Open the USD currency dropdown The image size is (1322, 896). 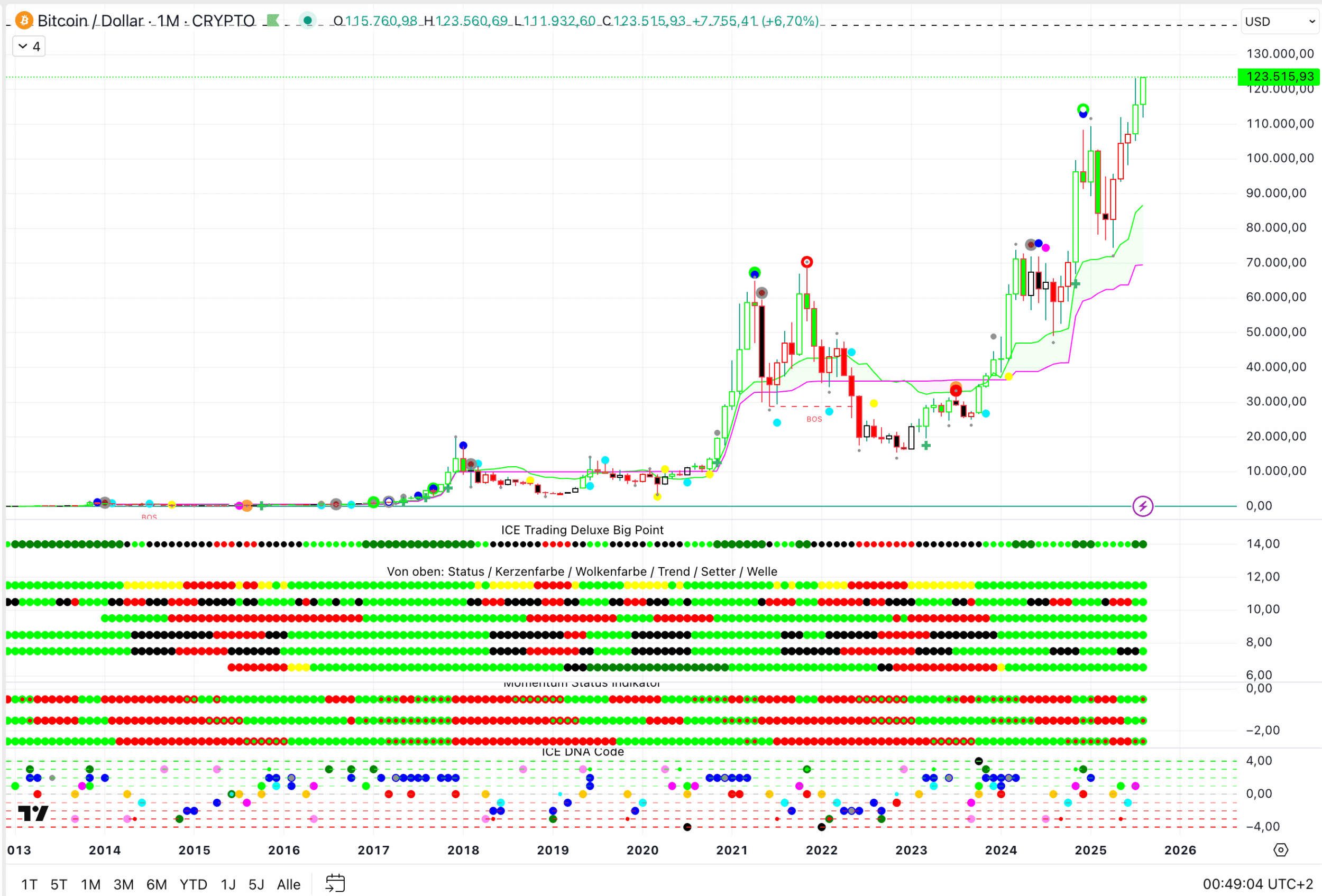(1280, 22)
